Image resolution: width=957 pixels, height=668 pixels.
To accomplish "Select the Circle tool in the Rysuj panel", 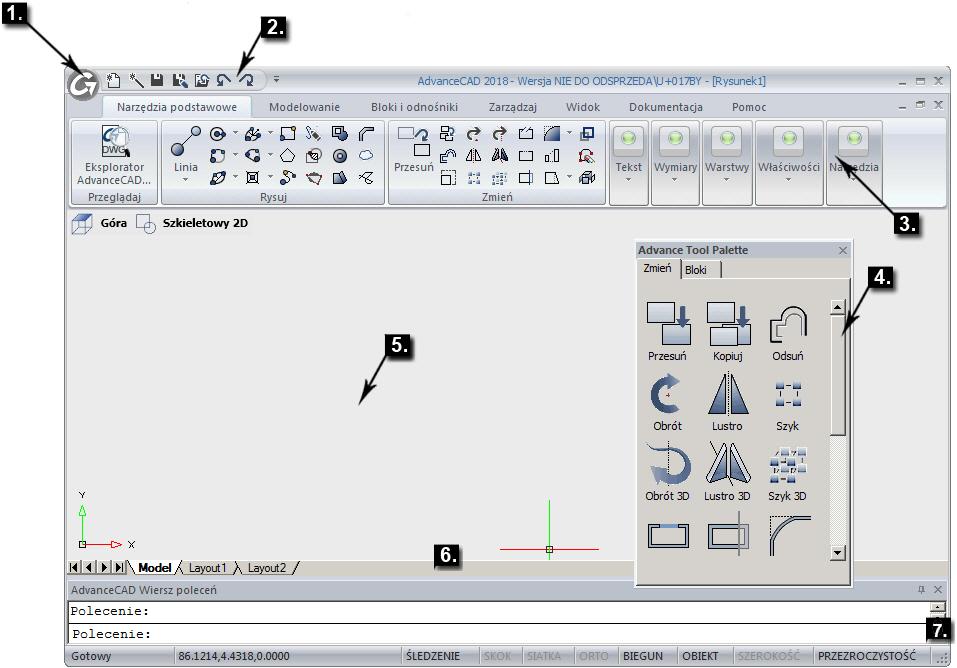I will point(217,134).
